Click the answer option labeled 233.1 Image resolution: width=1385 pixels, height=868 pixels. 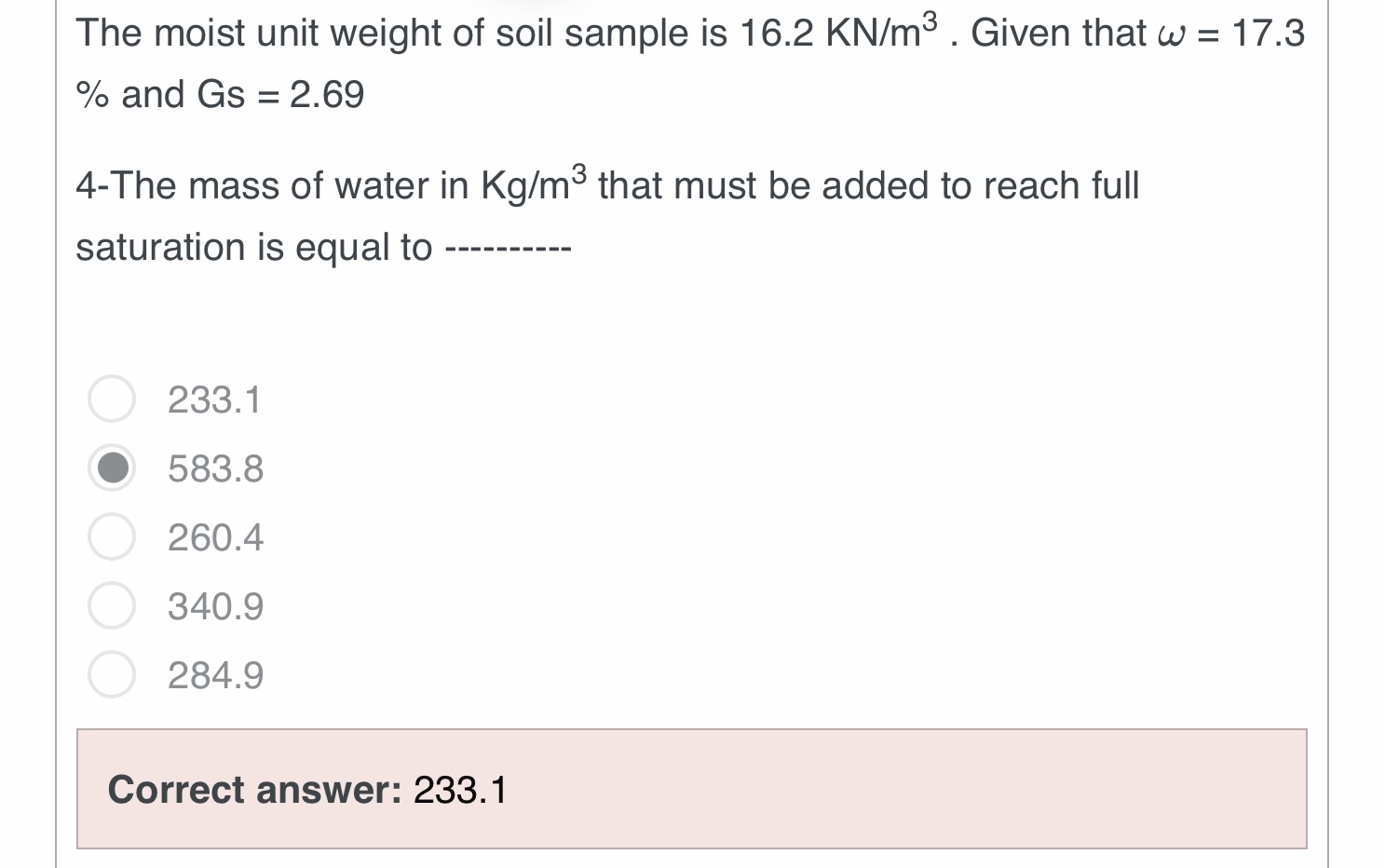point(214,399)
